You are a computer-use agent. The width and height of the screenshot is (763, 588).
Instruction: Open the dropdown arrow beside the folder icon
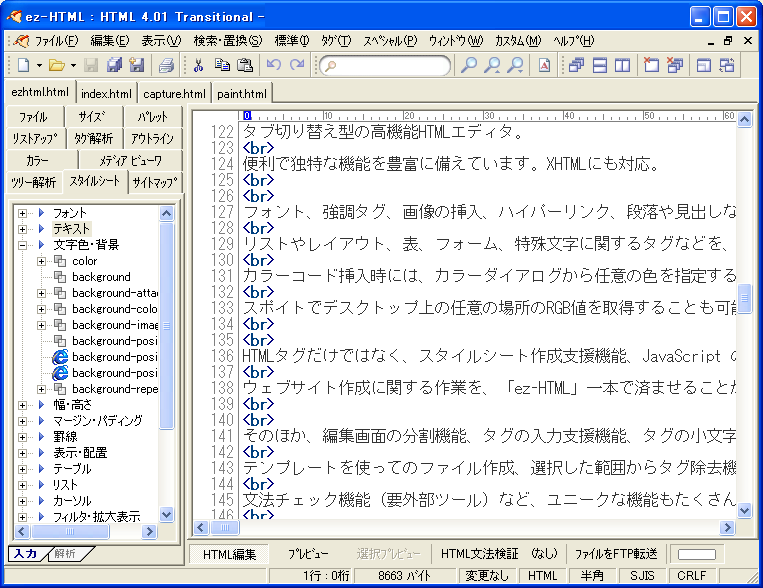click(73, 65)
